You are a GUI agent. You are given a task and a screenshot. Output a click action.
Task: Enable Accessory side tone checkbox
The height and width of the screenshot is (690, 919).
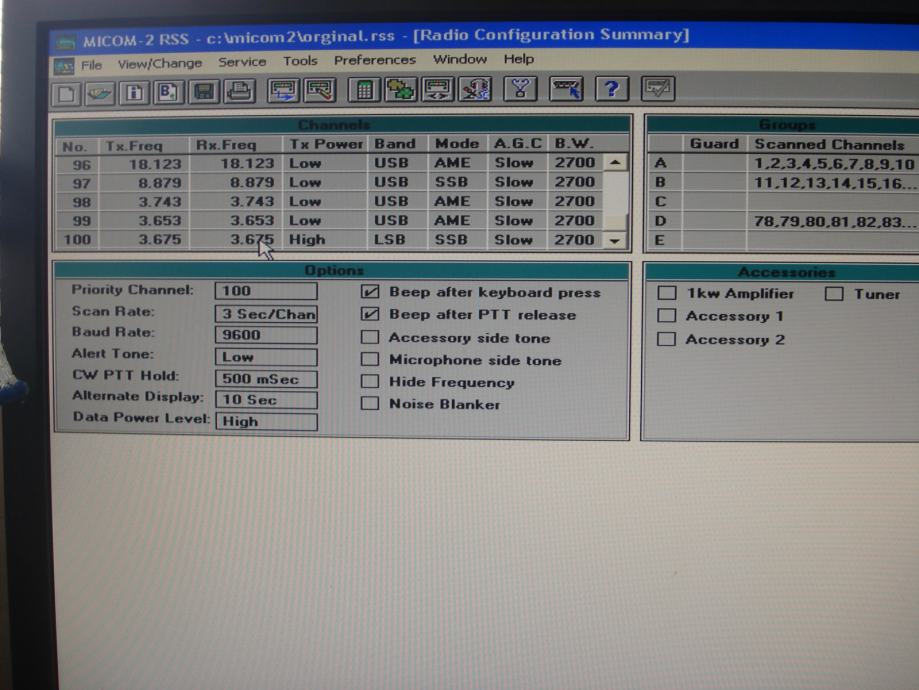[369, 336]
